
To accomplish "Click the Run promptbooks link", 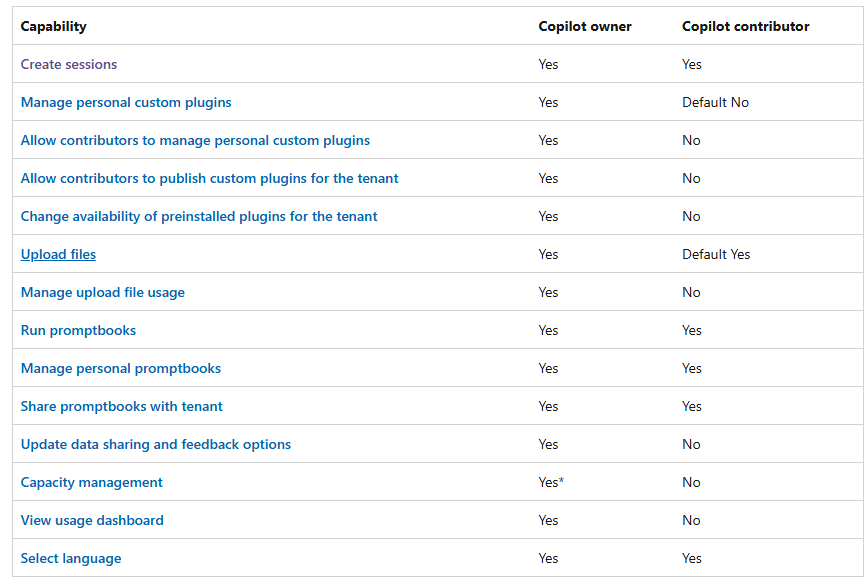I will point(78,330).
